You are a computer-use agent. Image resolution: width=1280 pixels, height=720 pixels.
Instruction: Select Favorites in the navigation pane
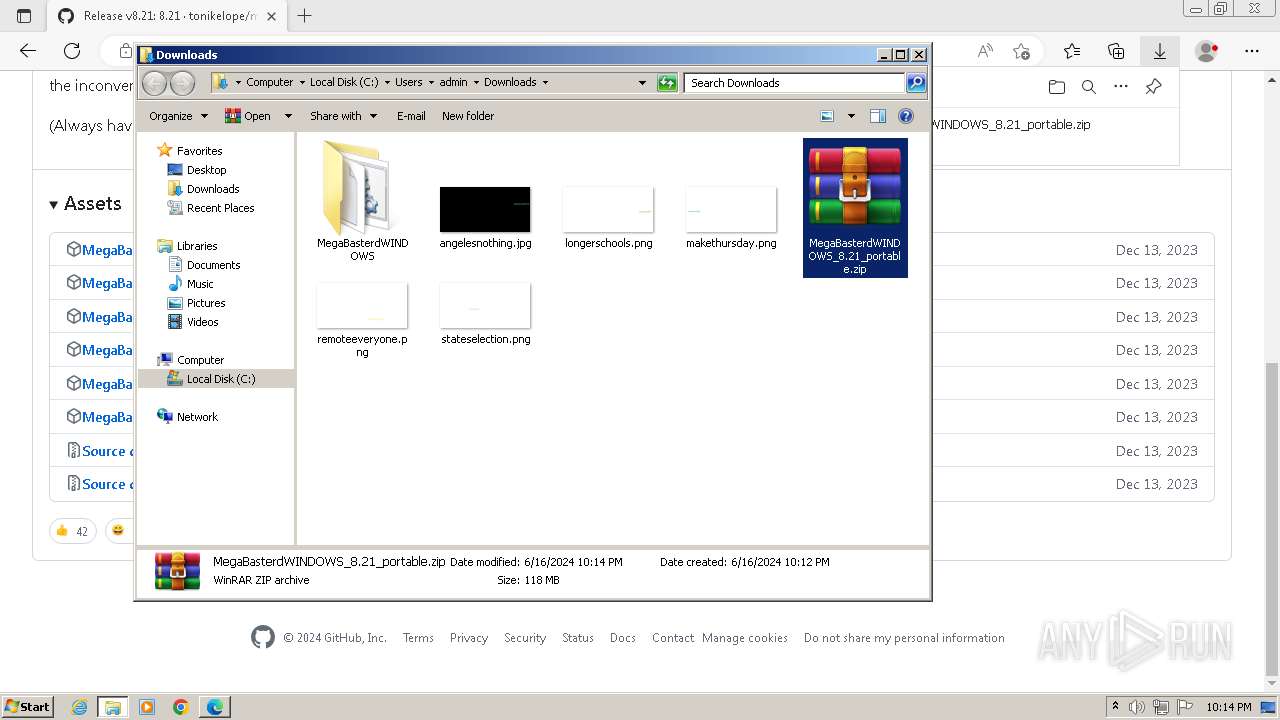(x=199, y=151)
